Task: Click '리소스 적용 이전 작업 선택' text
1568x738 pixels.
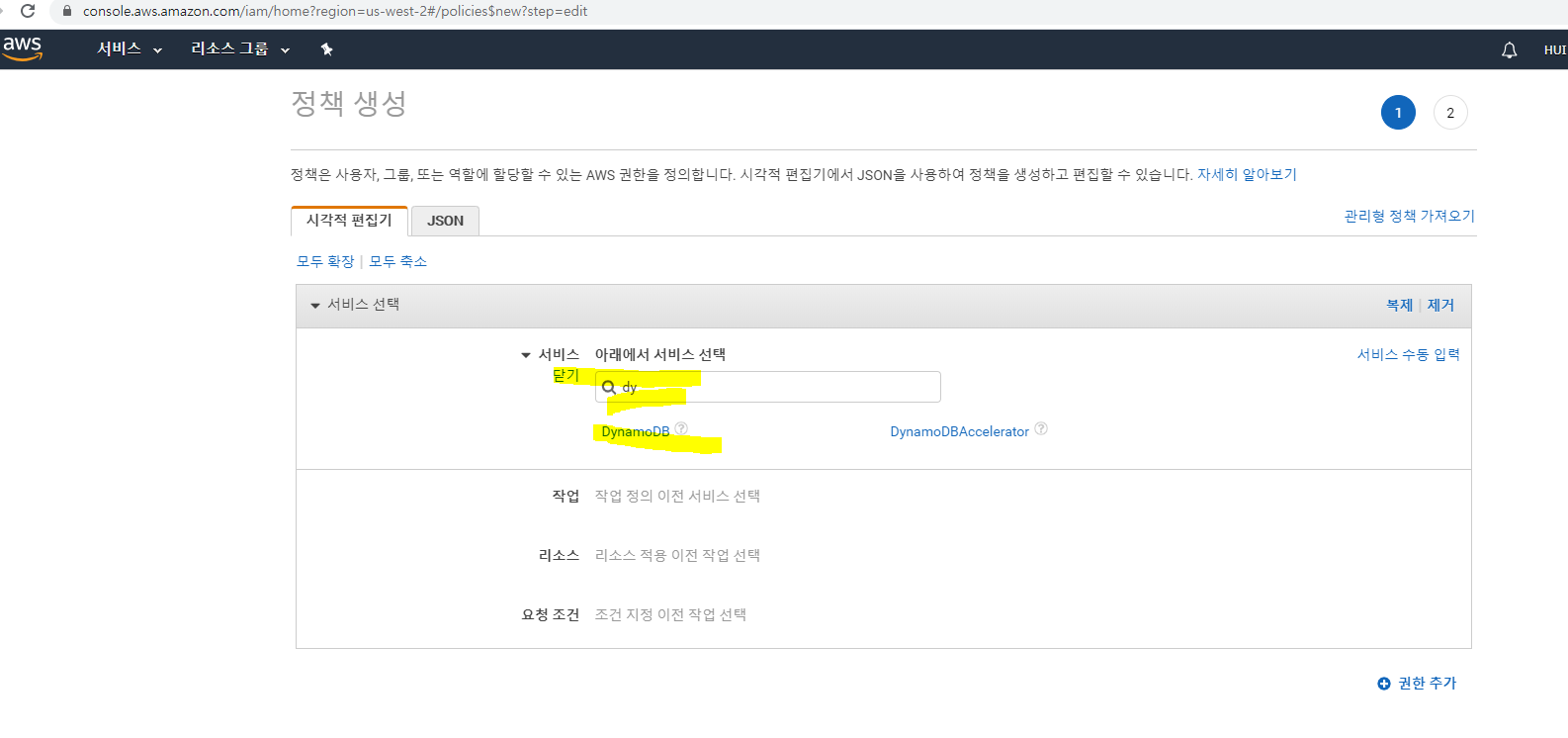Action: [677, 555]
